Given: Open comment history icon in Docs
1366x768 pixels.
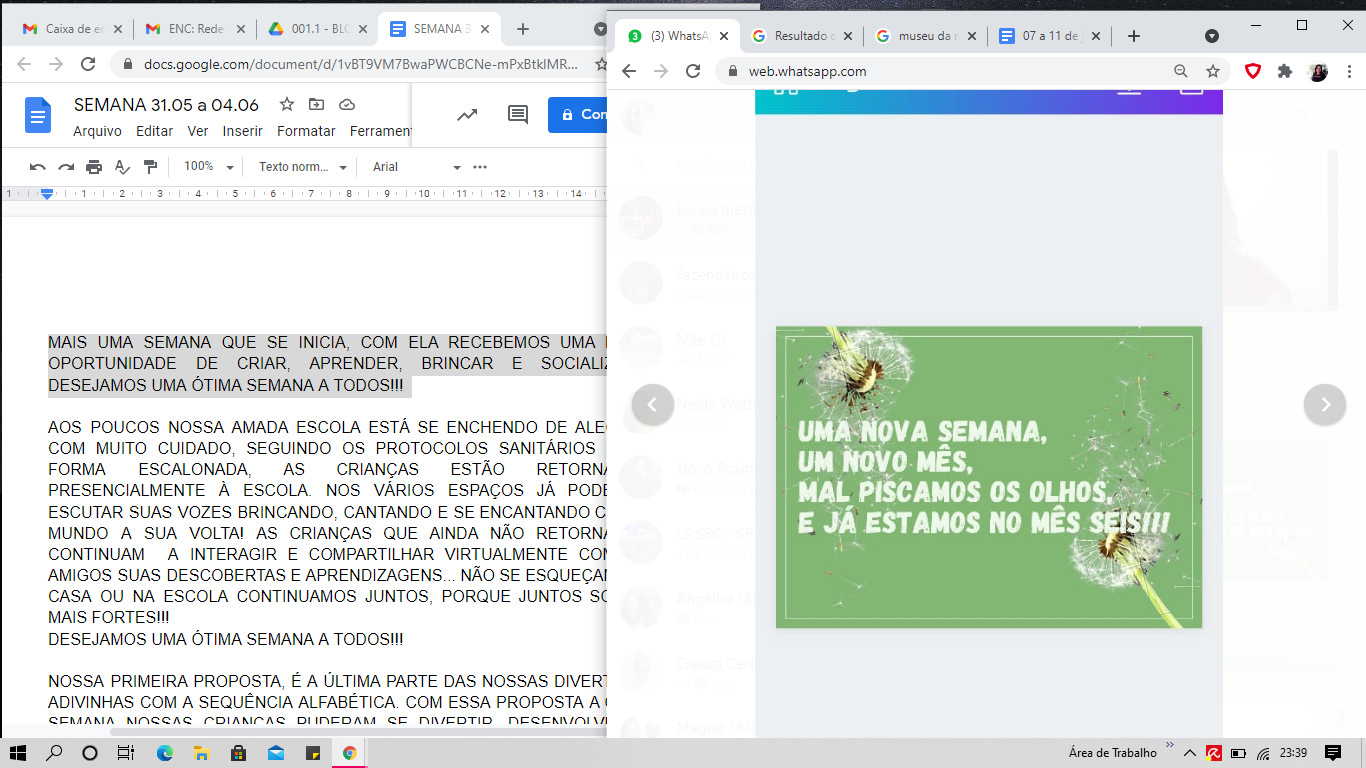Looking at the screenshot, I should click(x=518, y=115).
